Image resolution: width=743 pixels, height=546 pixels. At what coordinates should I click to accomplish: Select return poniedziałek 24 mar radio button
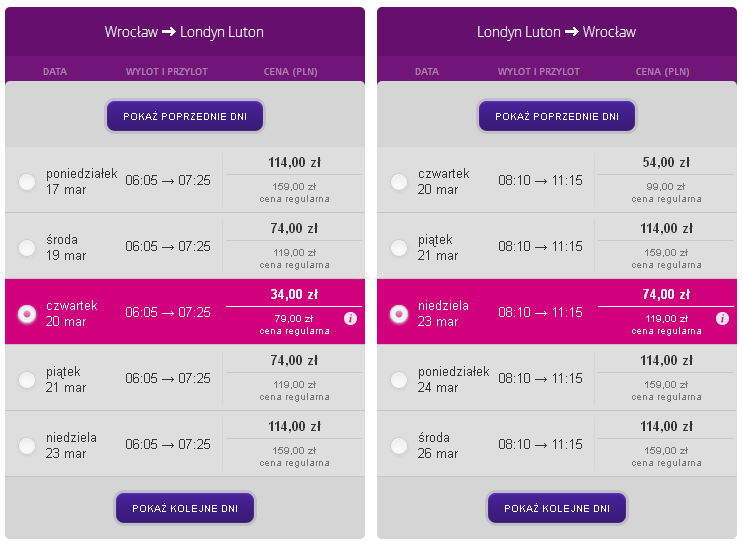click(399, 380)
